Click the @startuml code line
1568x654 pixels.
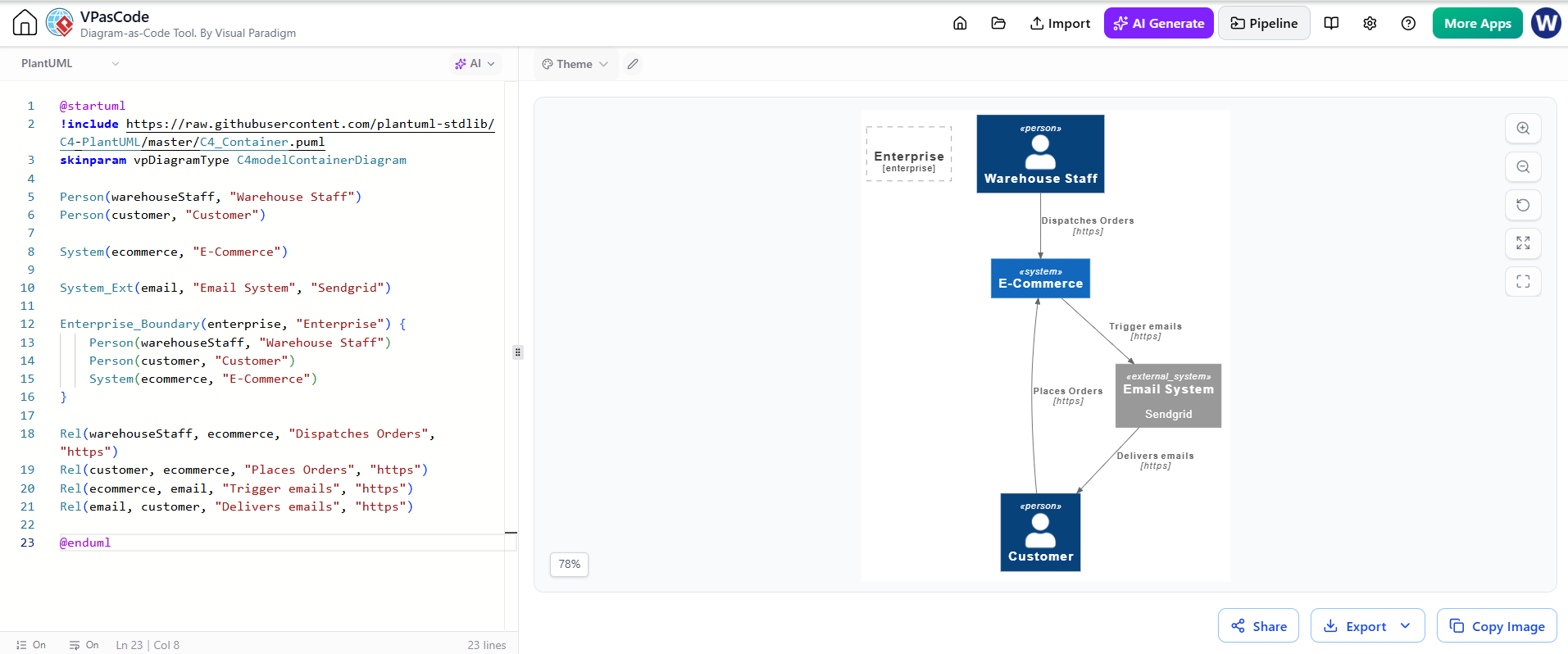tap(93, 106)
